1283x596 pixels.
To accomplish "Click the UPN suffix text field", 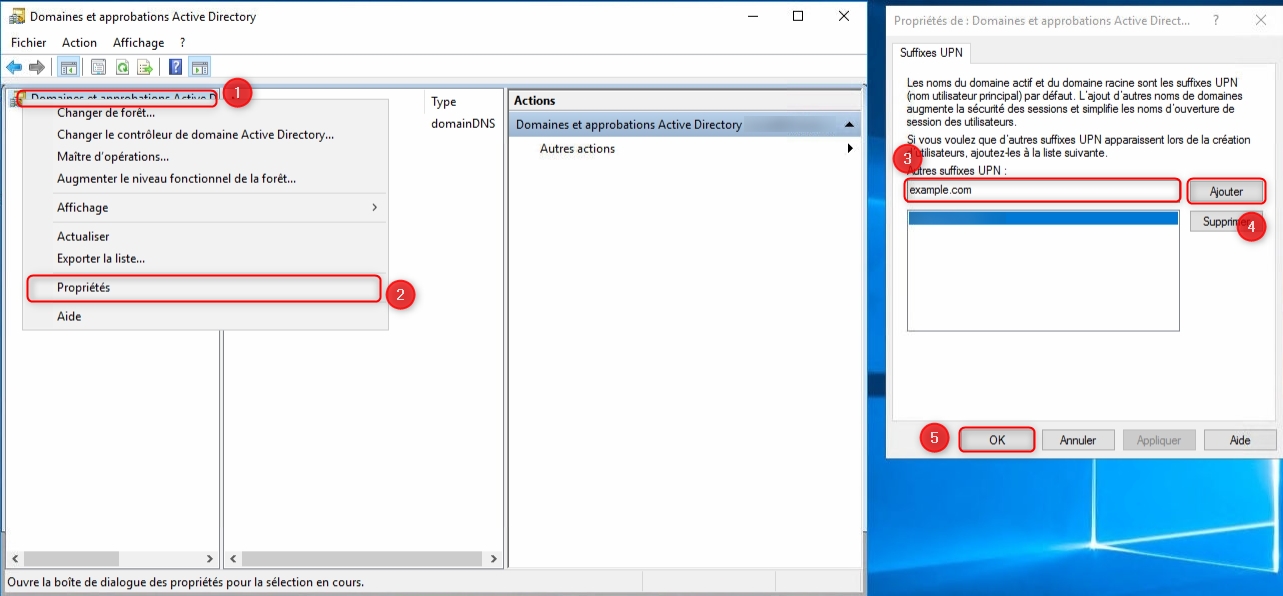I will point(1043,190).
